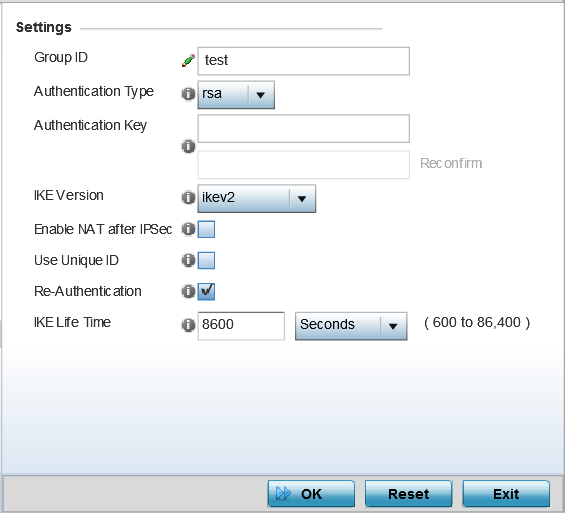Click info icon for Enable NAT after IPSec
Screen dimensions: 565x513
click(x=188, y=229)
